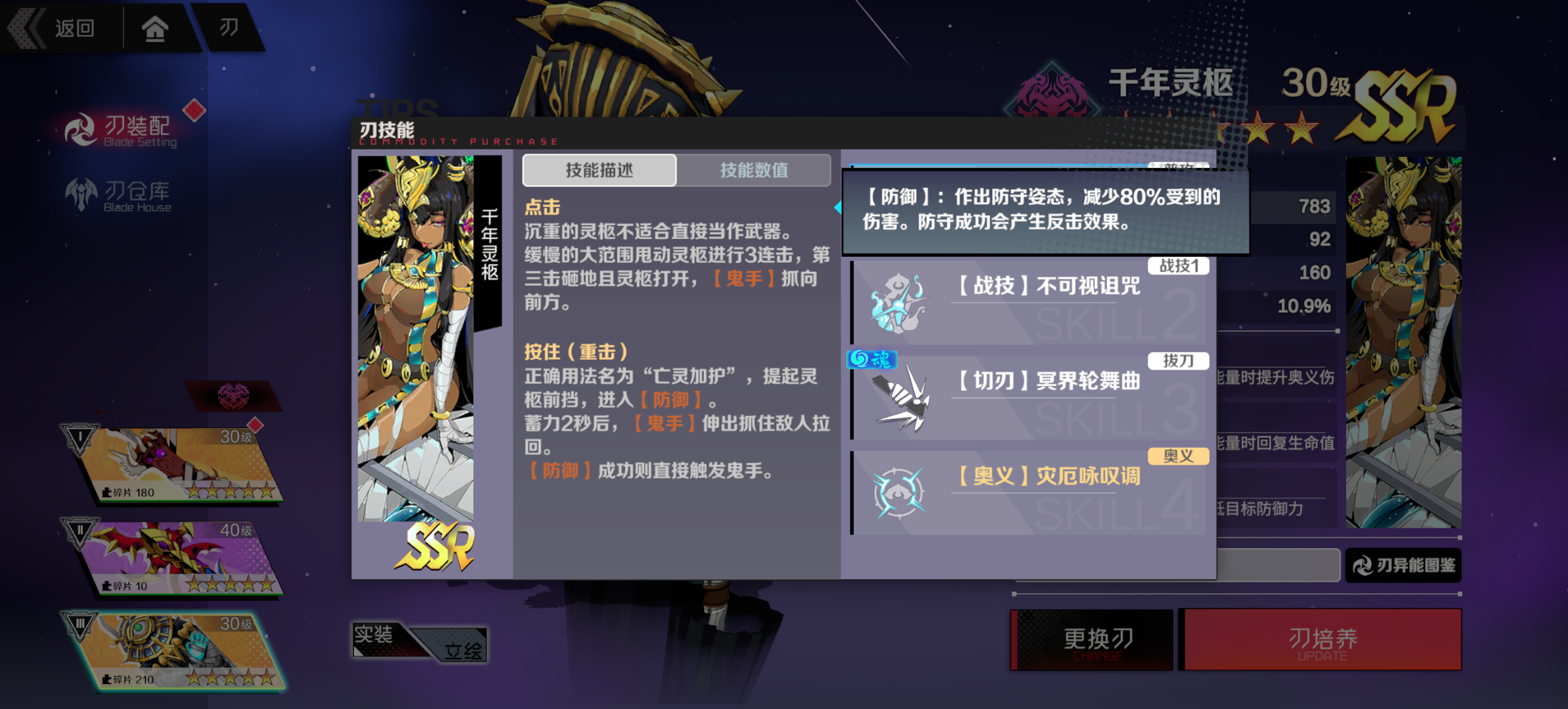The width and height of the screenshot is (1568, 709).
Task: Switch to 技能数值 tab
Action: (754, 170)
